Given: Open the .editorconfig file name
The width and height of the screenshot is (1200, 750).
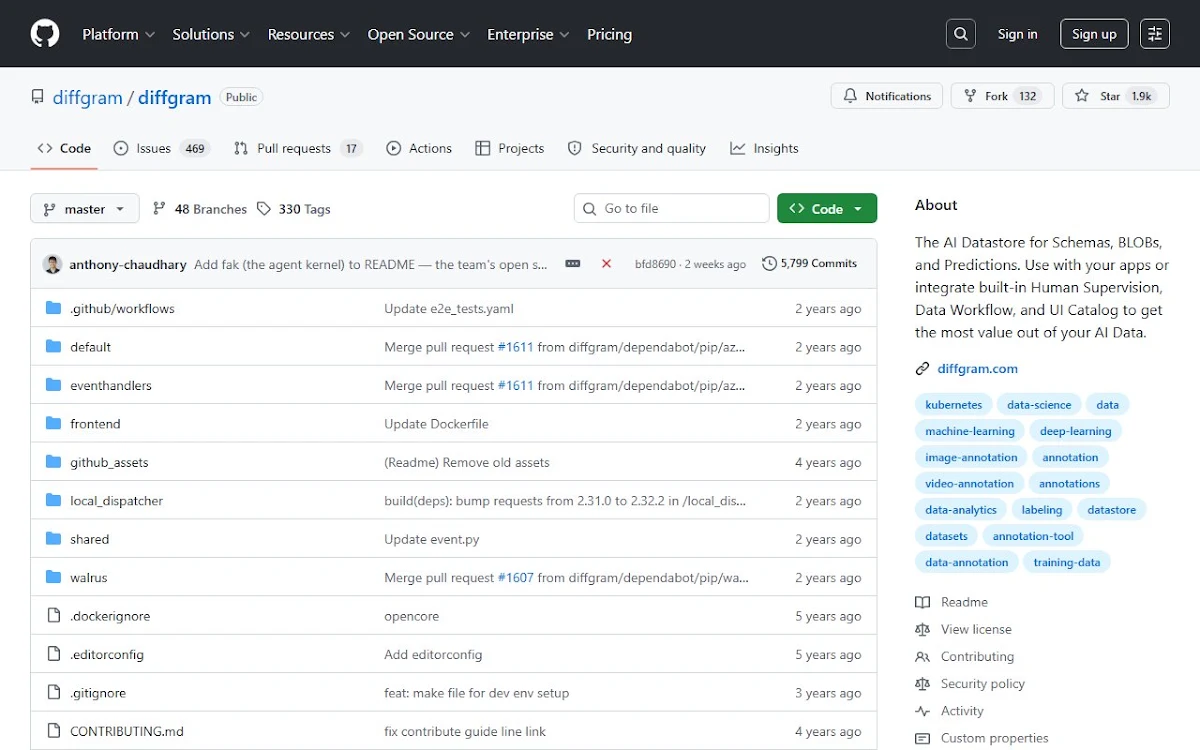Looking at the screenshot, I should coord(107,654).
